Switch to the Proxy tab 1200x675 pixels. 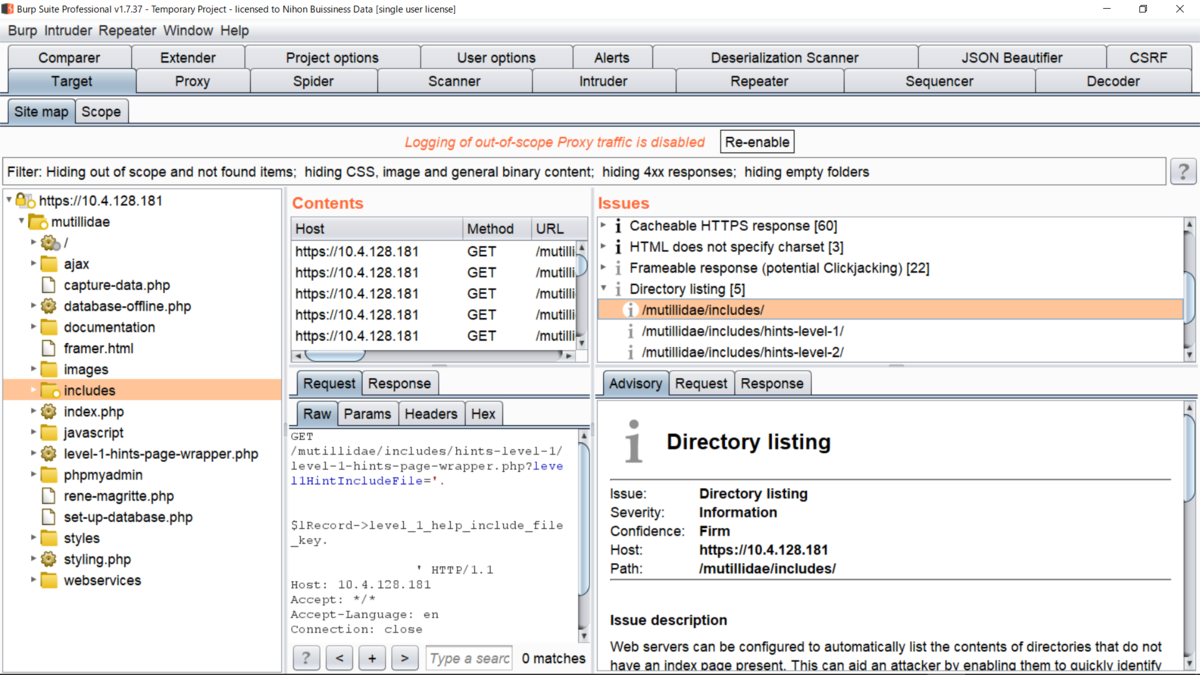pyautogui.click(x=193, y=81)
